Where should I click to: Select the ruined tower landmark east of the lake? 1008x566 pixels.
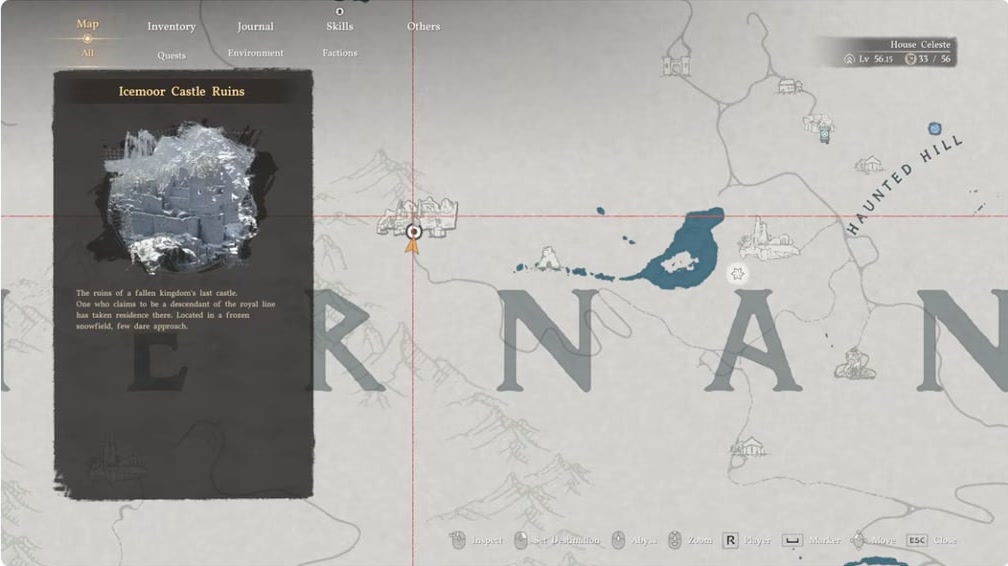pos(767,240)
